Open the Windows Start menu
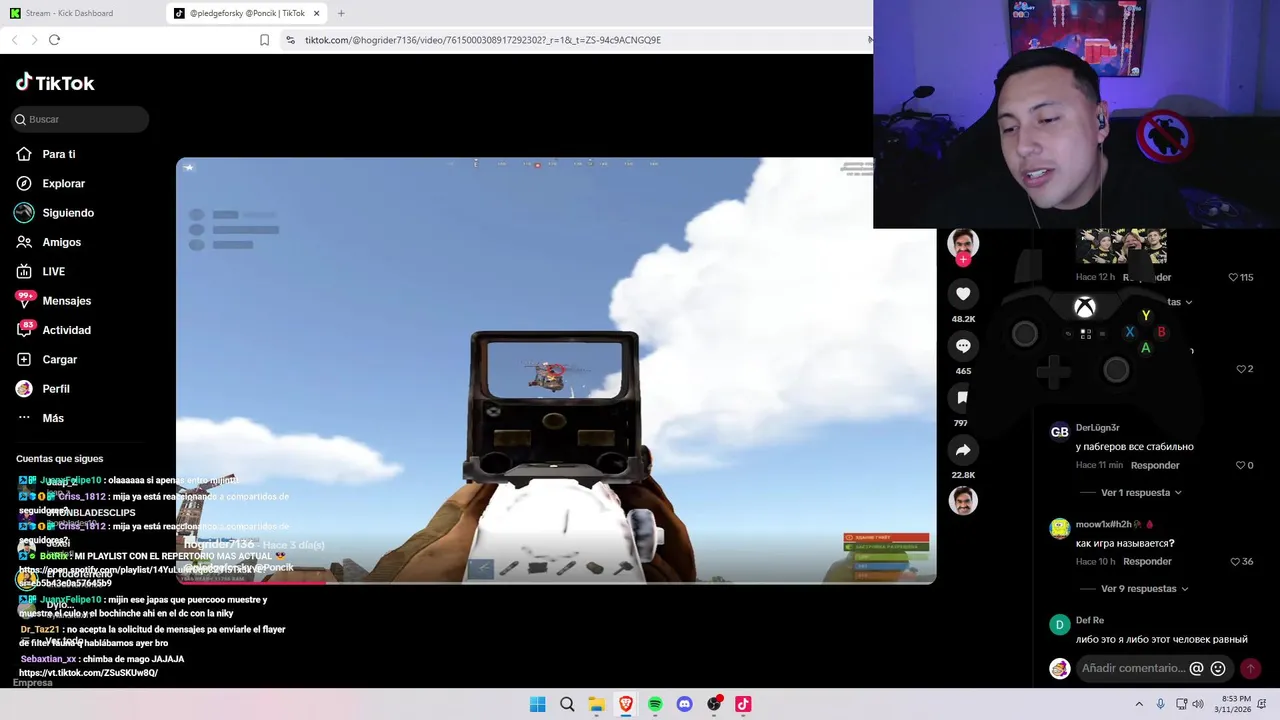 [x=537, y=704]
